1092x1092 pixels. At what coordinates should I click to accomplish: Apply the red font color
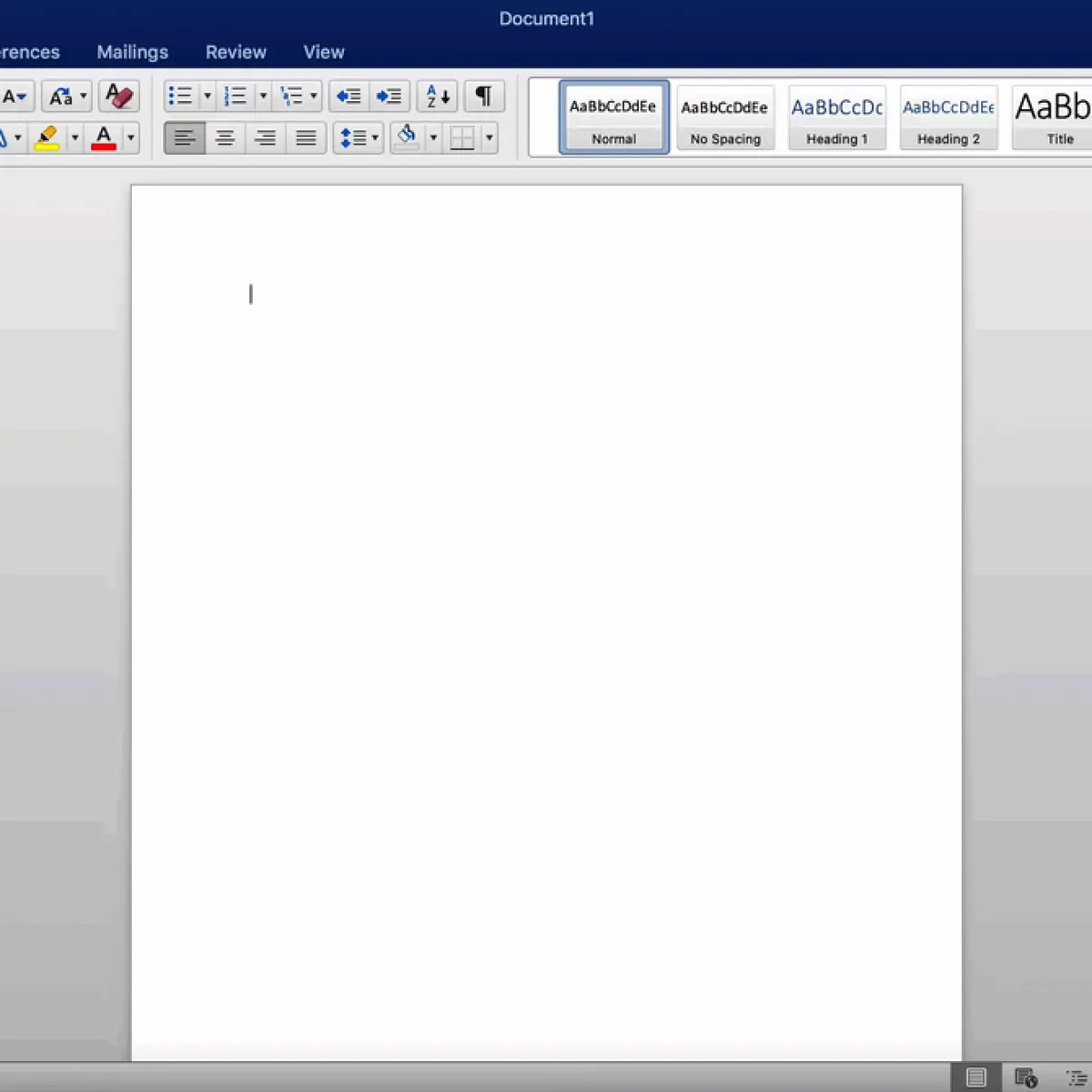[104, 137]
